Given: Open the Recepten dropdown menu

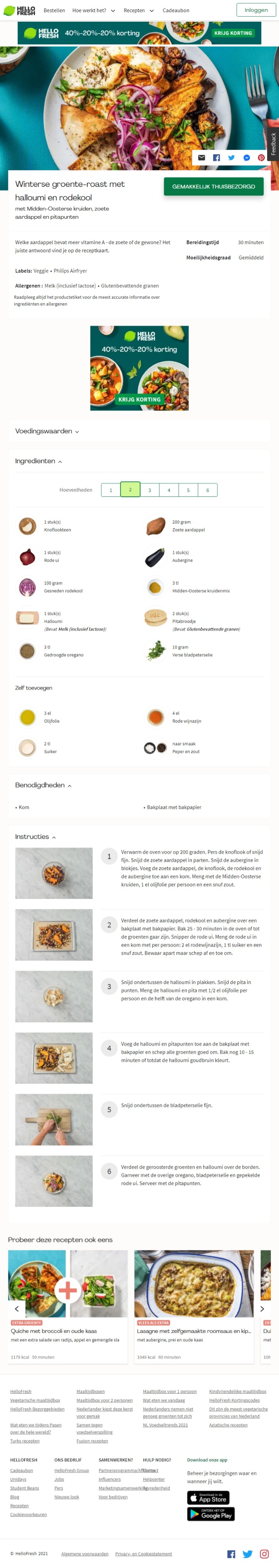Looking at the screenshot, I should point(138,10).
